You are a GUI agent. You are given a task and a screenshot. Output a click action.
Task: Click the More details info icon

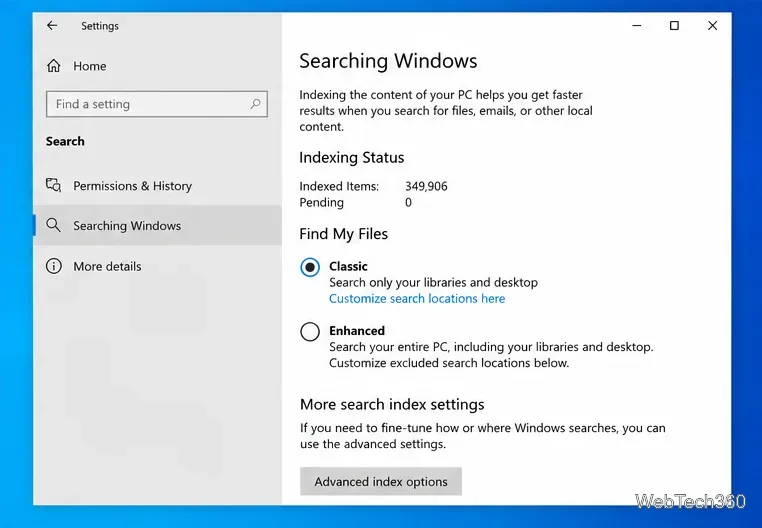pos(53,266)
